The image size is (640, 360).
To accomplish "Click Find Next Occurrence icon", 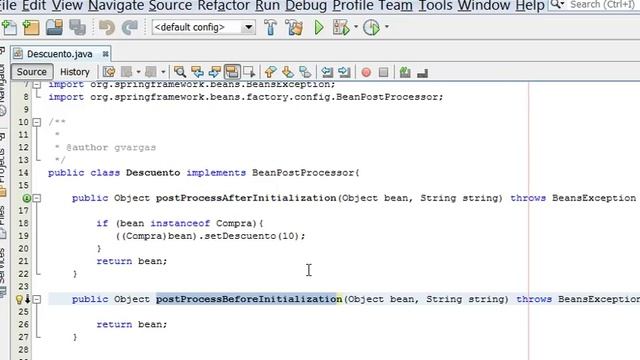I will [x=215, y=72].
